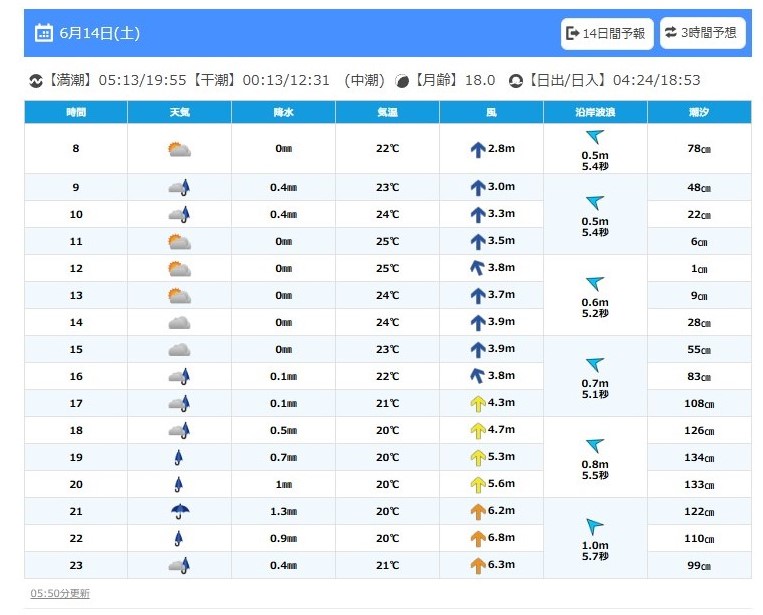Click the wind arrow beside 2.8m

(478, 149)
